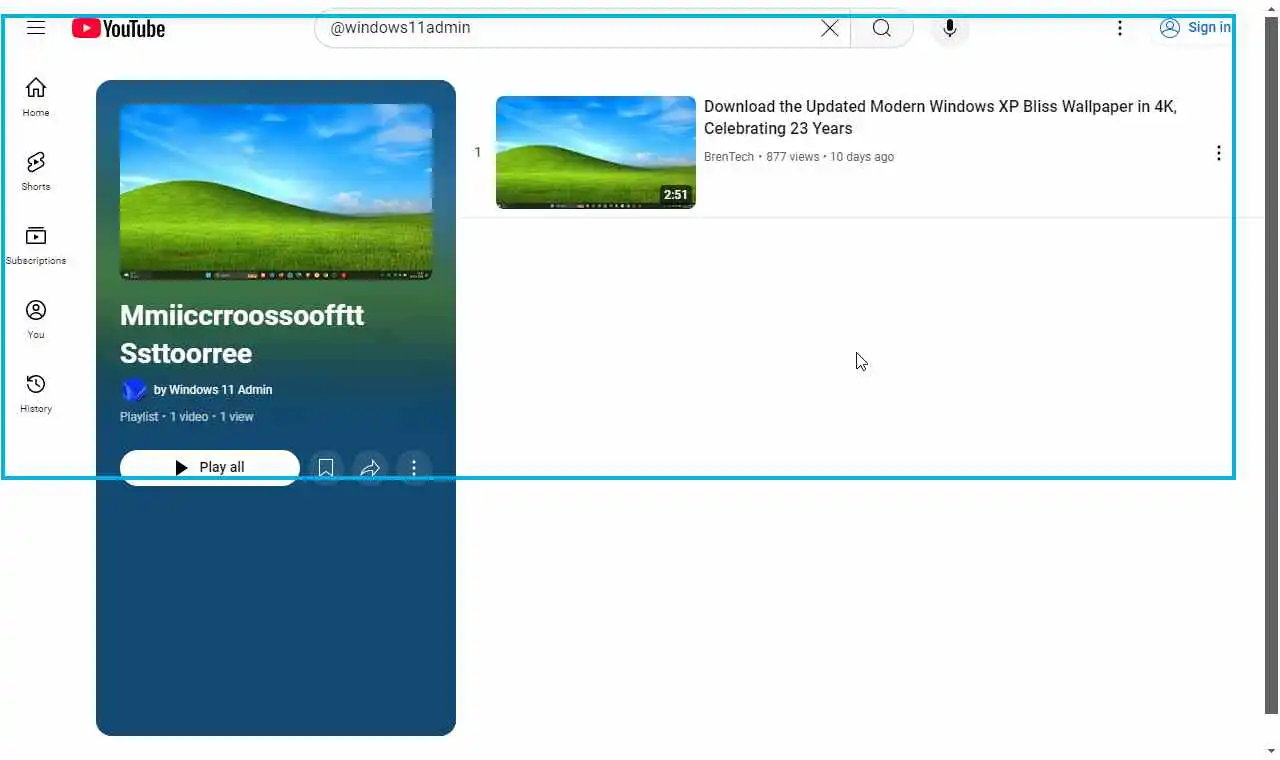Click the playlist title 'Mmiiccrroossoofftt Ssttoorree'
This screenshot has width=1280, height=760.
coord(242,334)
